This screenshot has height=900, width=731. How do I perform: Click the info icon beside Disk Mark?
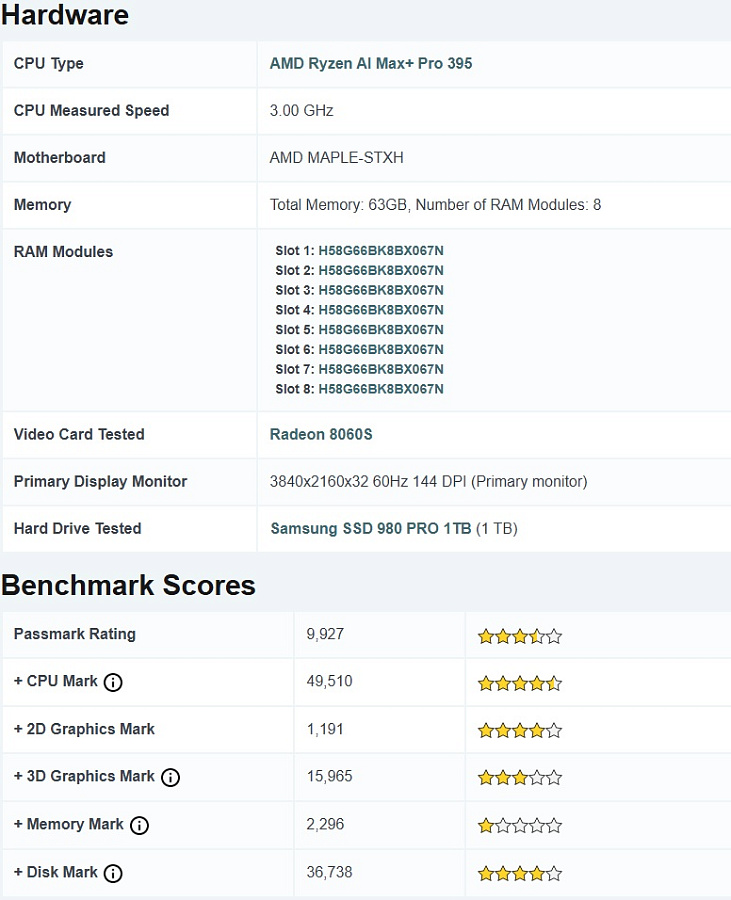[x=113, y=874]
